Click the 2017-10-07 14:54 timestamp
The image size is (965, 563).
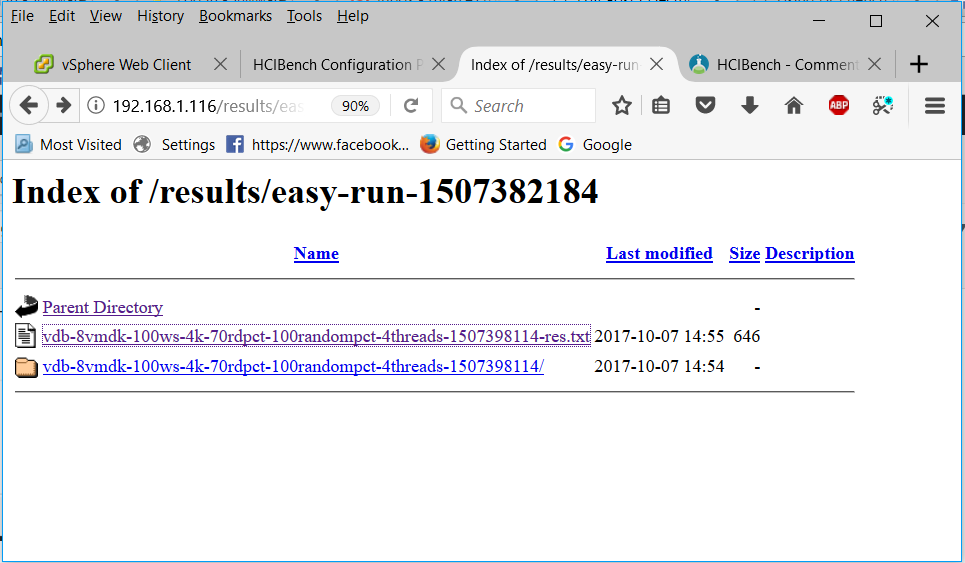click(659, 367)
